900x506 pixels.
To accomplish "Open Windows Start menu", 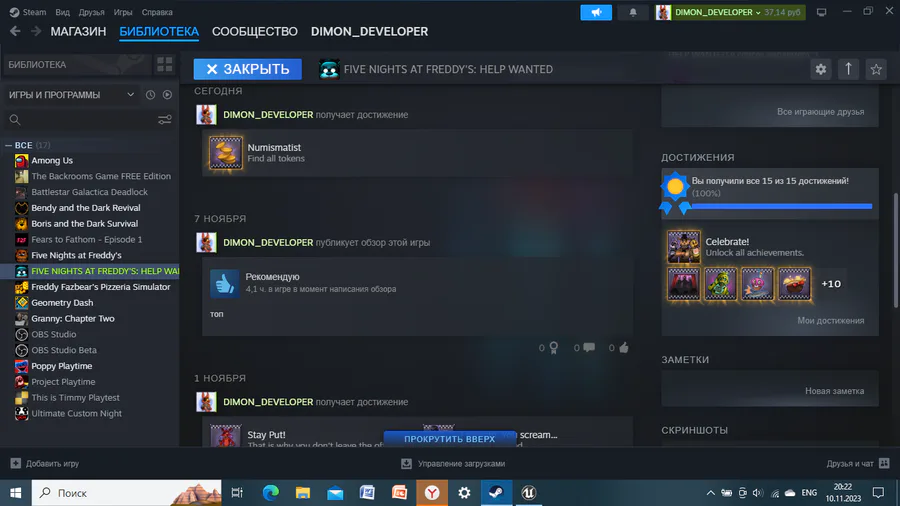I will pyautogui.click(x=15, y=493).
